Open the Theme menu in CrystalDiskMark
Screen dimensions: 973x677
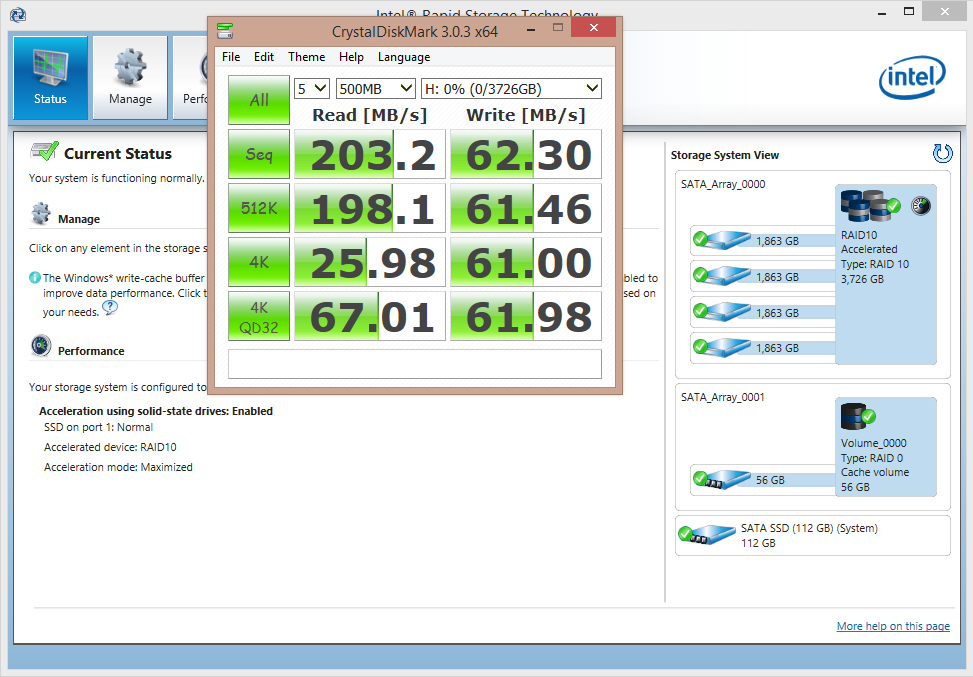pos(306,57)
